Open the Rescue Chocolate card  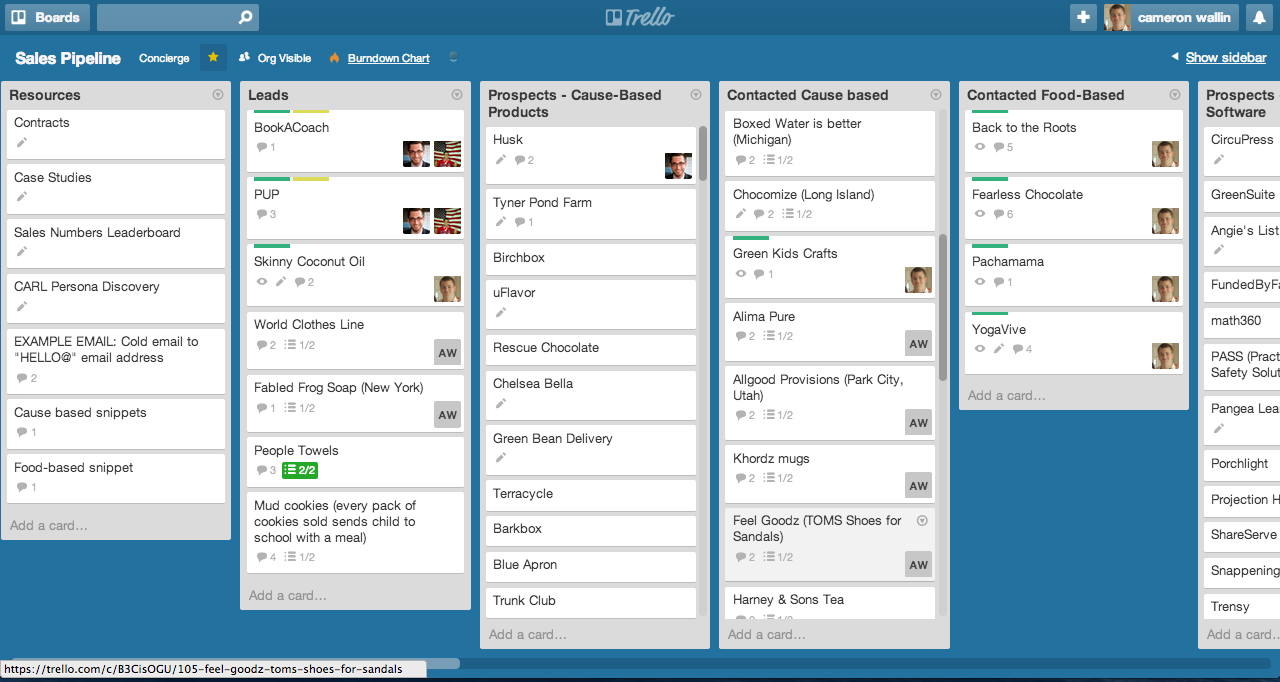tap(591, 348)
